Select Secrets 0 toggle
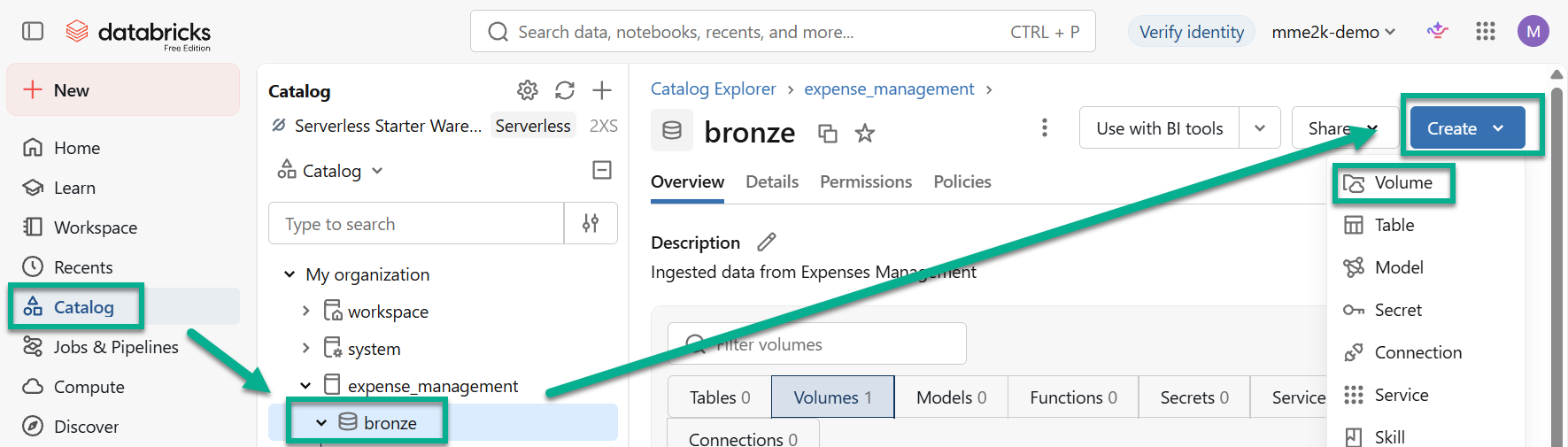 [1194, 397]
